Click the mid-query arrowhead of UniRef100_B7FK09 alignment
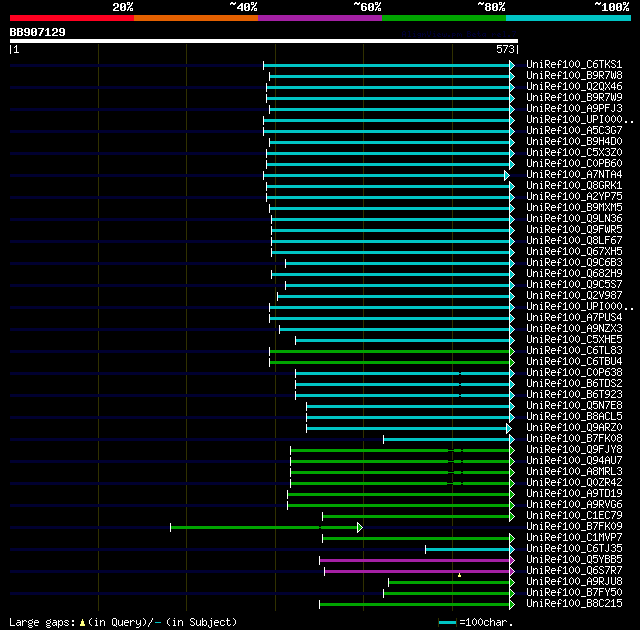This screenshot has width=640, height=630. 360,528
